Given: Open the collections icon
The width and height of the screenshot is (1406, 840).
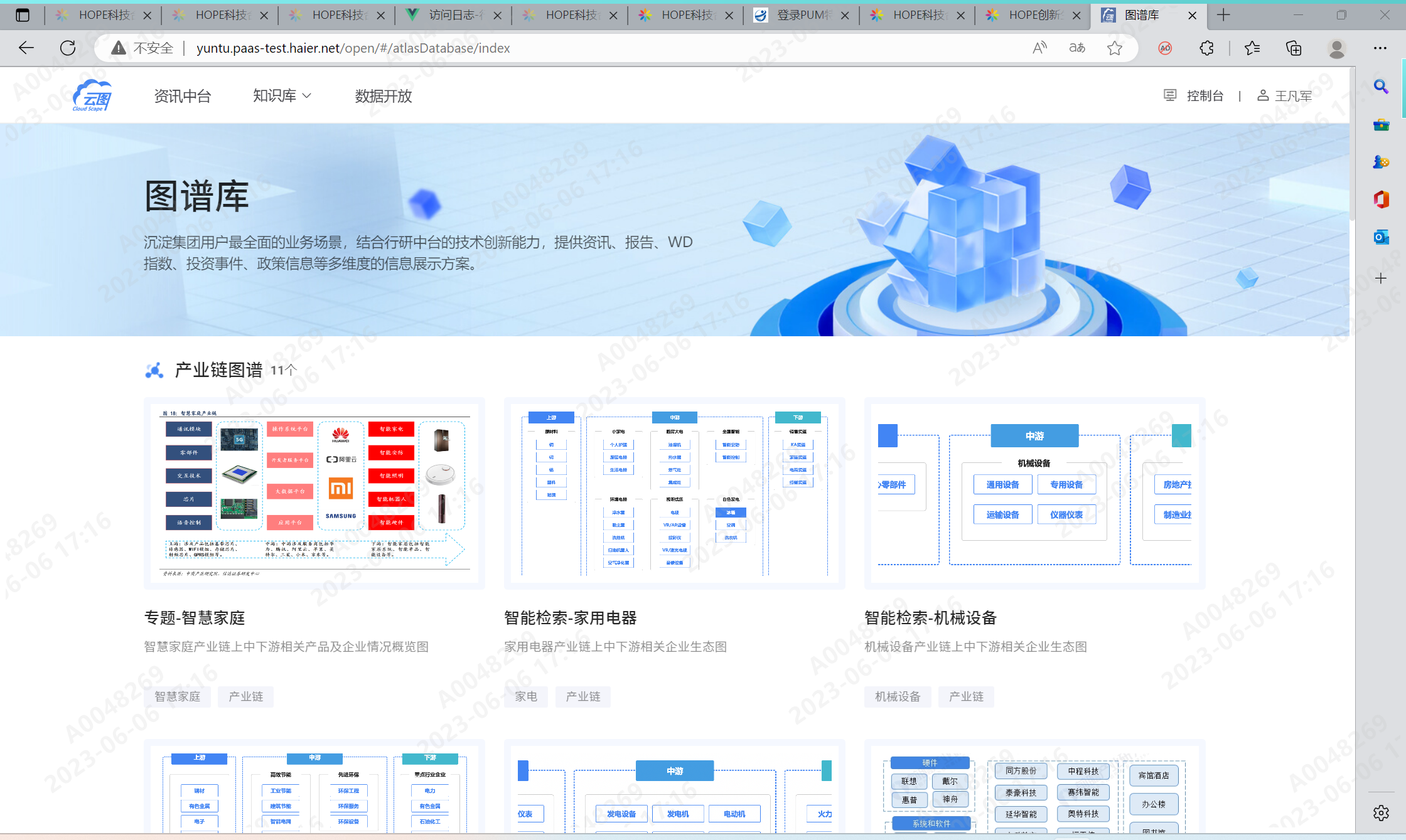Looking at the screenshot, I should tap(1294, 48).
